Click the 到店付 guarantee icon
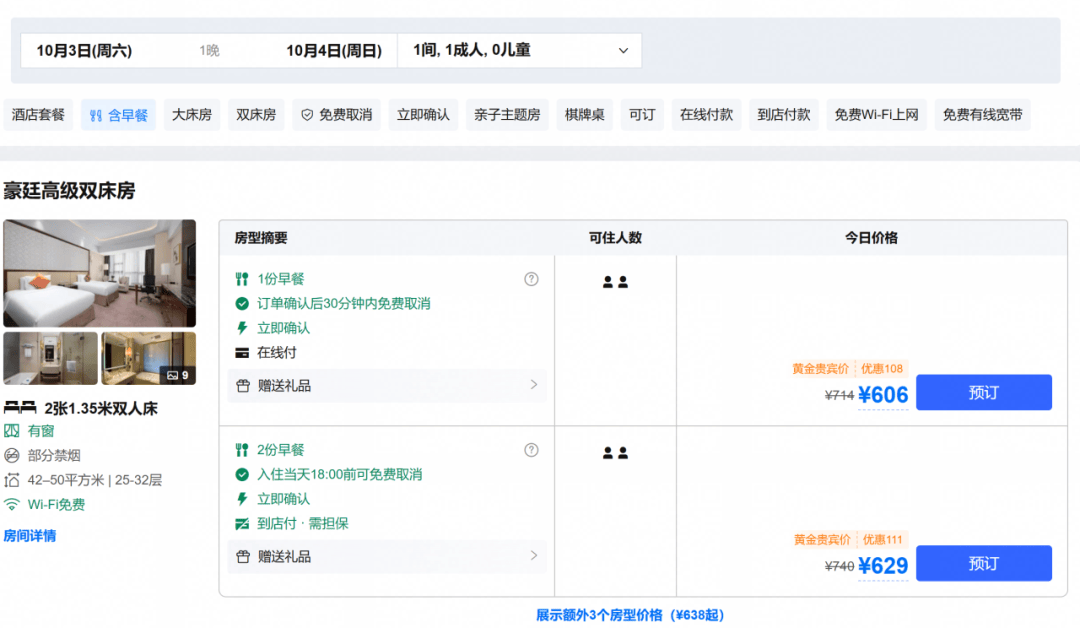 tap(242, 524)
